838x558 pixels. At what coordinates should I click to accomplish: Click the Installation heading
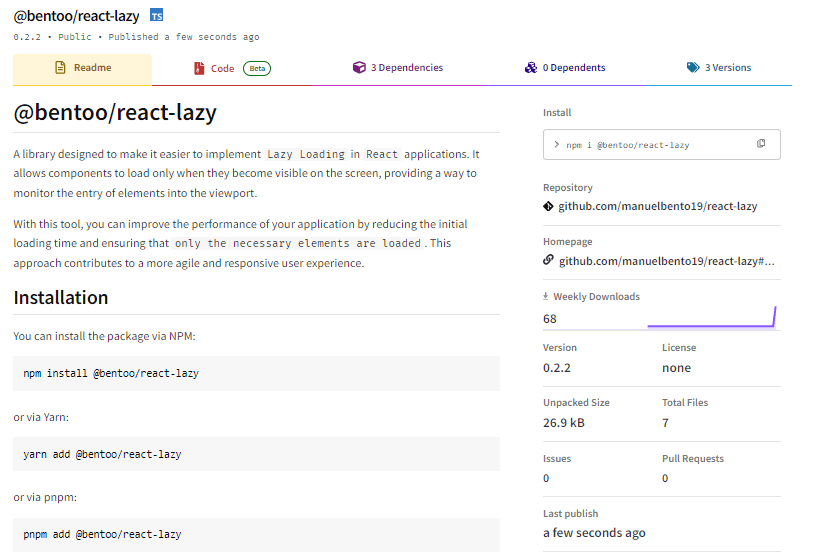point(61,298)
